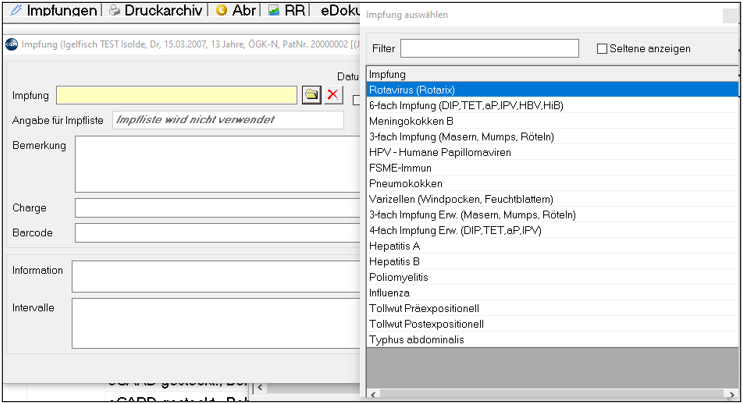
Task: Click the Information text box
Action: coord(216,276)
